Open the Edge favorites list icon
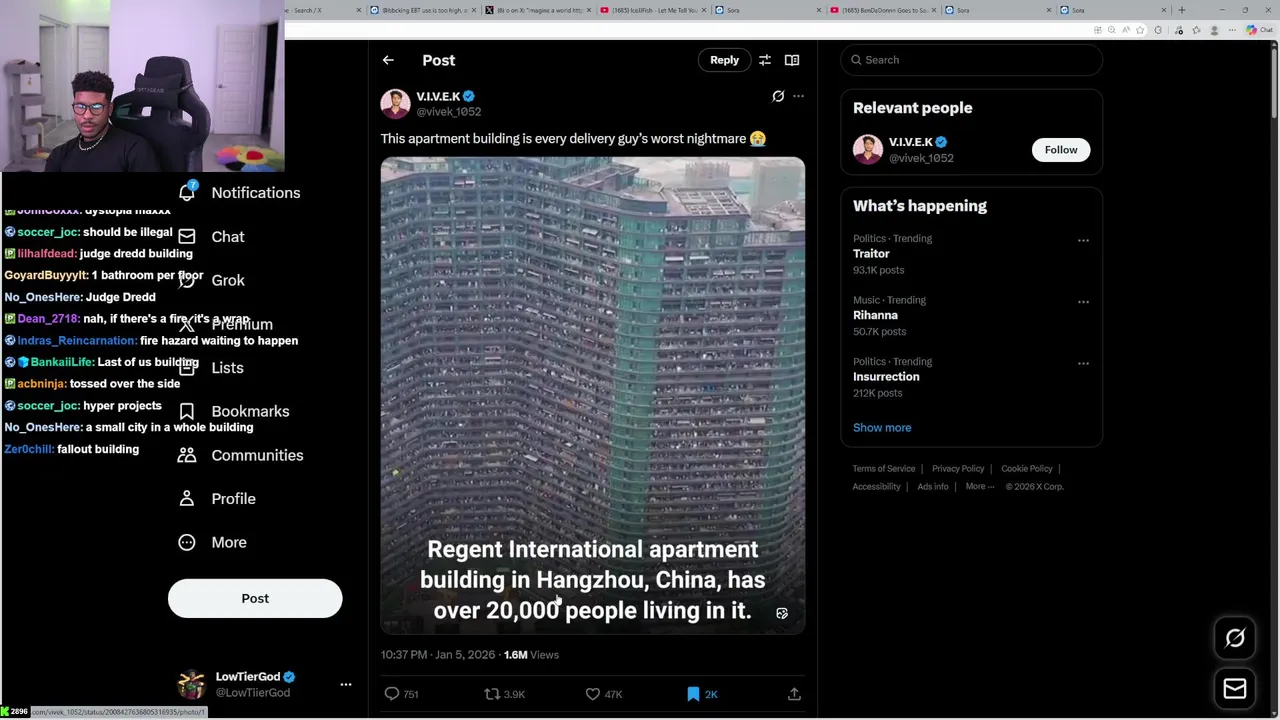Image resolution: width=1280 pixels, height=720 pixels. tap(1196, 30)
